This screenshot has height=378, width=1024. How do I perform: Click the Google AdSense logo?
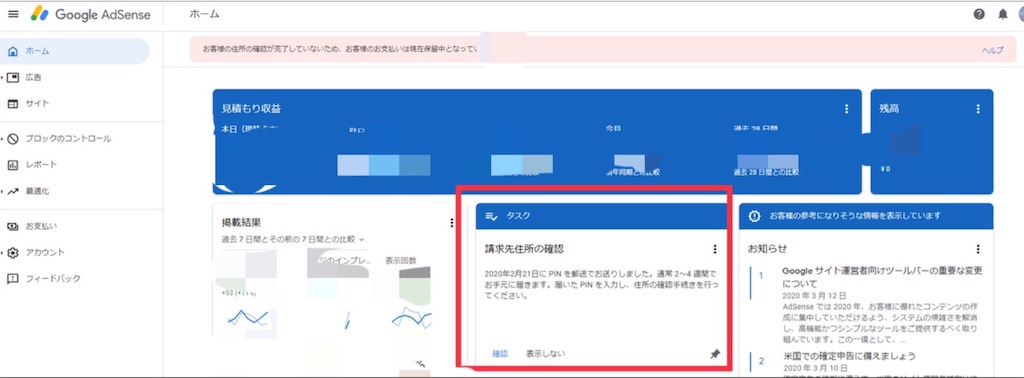[x=90, y=14]
